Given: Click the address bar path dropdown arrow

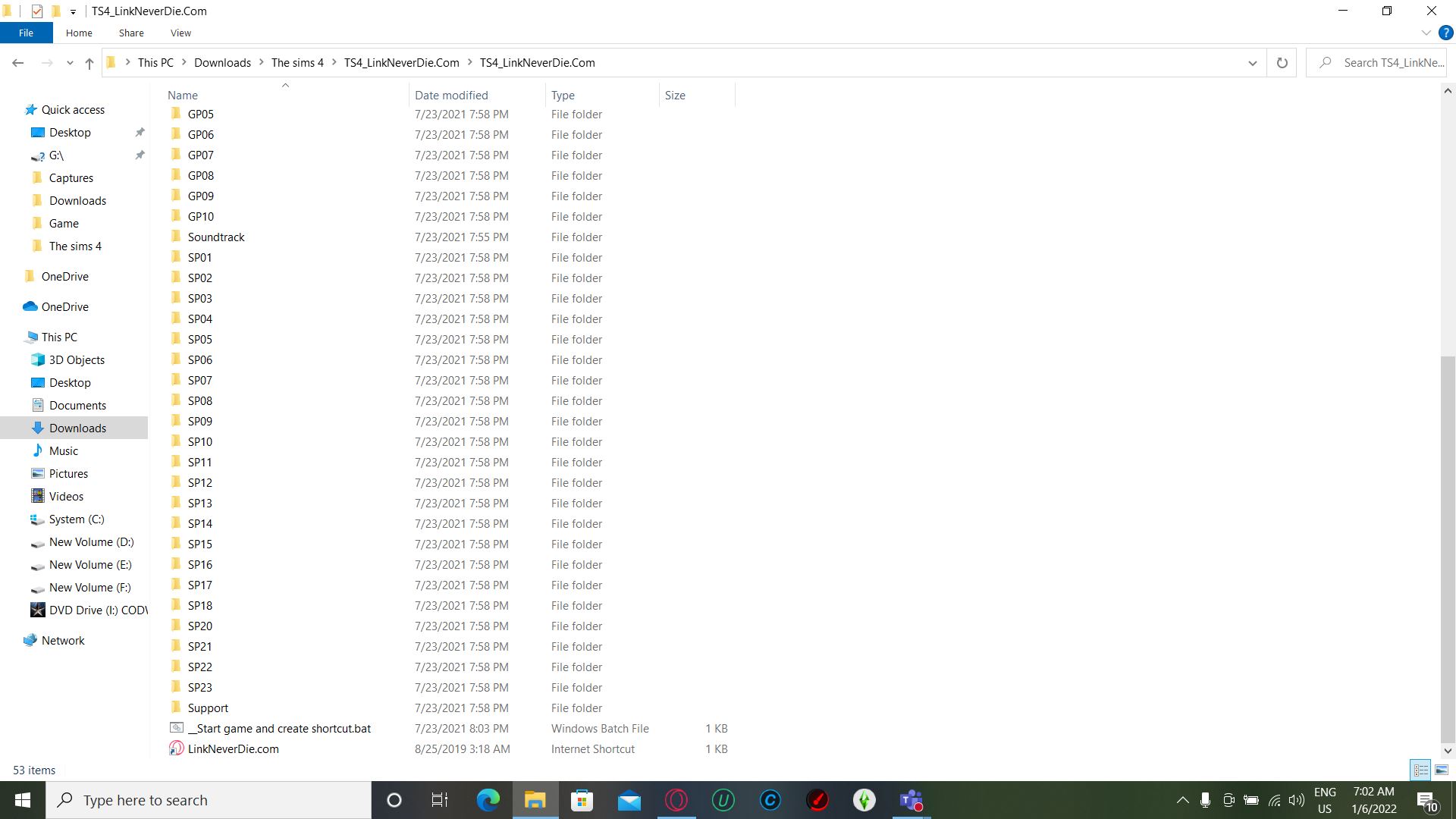Looking at the screenshot, I should 1253,63.
